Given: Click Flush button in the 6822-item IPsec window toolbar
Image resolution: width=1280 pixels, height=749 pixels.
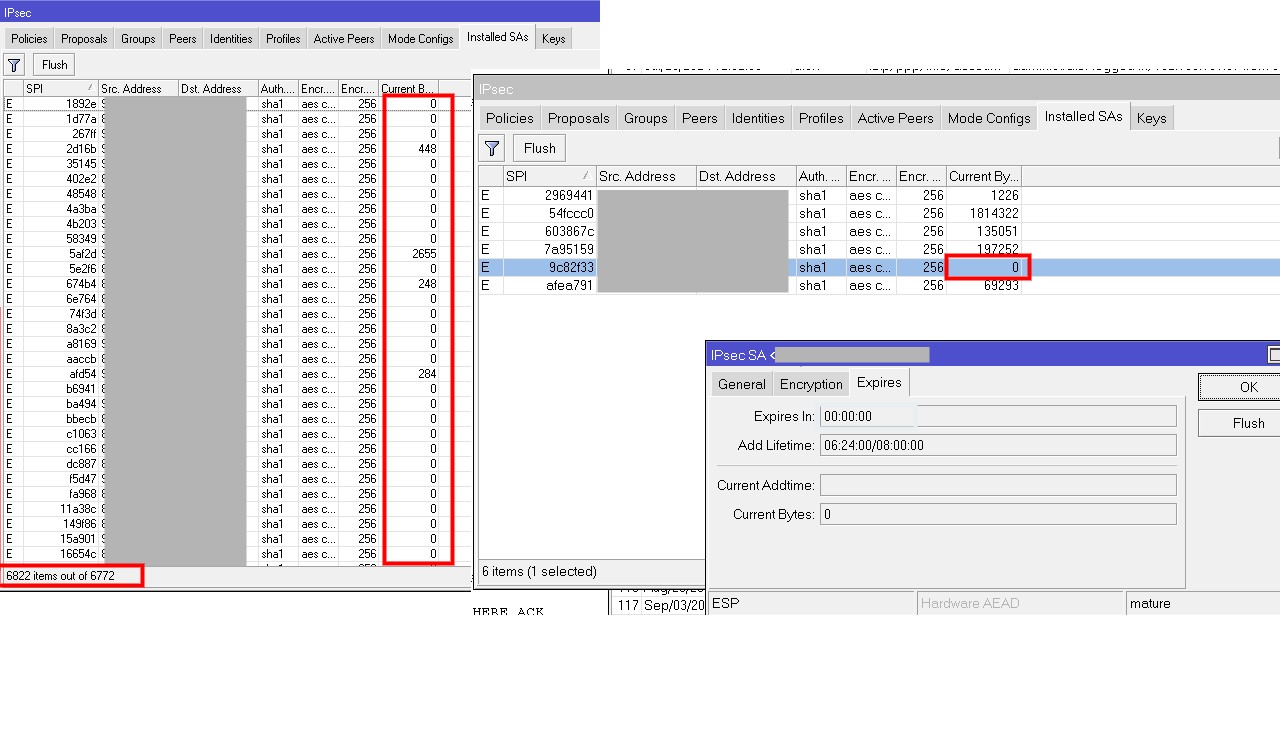Looking at the screenshot, I should (x=55, y=65).
